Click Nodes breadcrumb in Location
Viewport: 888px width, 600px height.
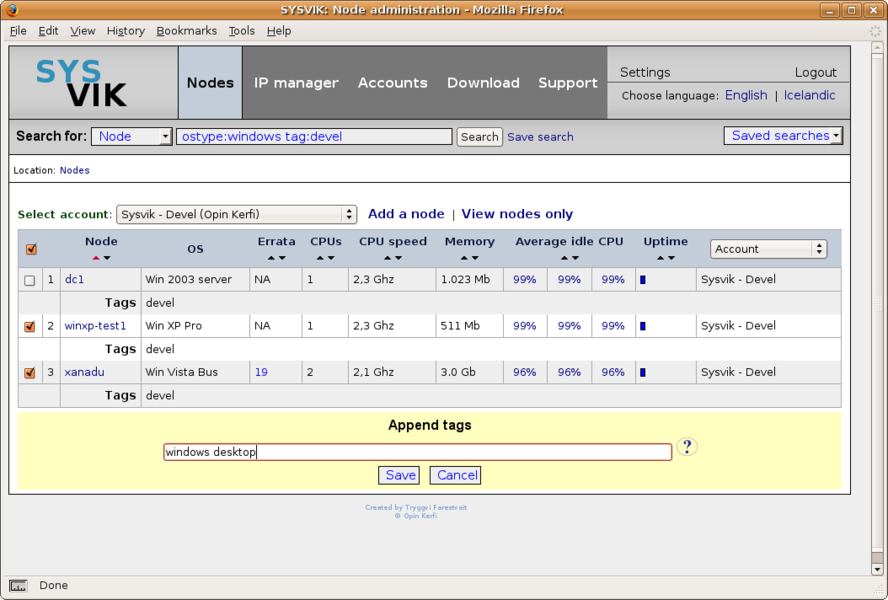click(75, 170)
